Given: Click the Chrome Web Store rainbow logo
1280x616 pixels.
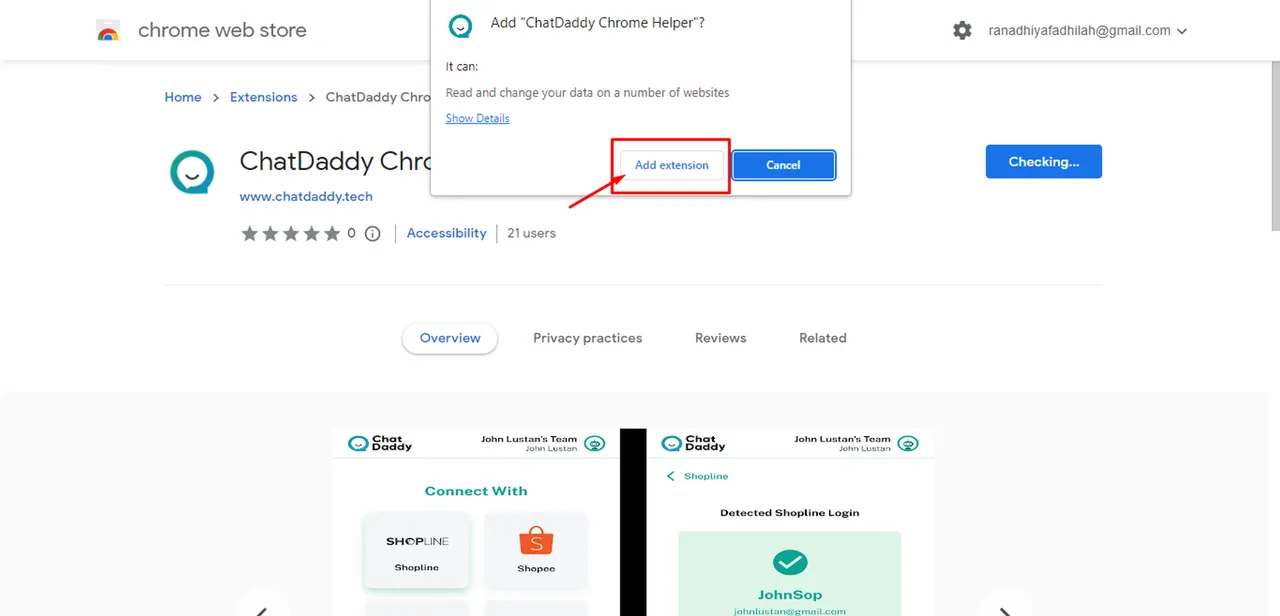Looking at the screenshot, I should 109,31.
